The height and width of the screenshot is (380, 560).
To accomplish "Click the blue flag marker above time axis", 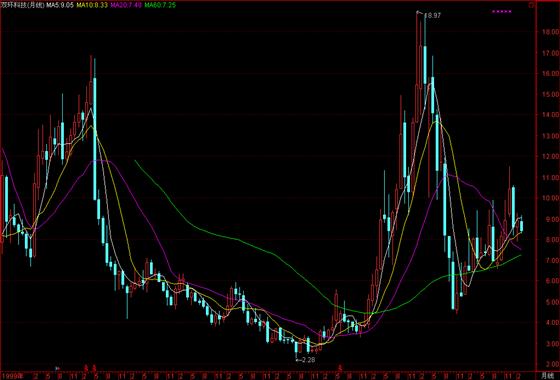I will point(57,368).
